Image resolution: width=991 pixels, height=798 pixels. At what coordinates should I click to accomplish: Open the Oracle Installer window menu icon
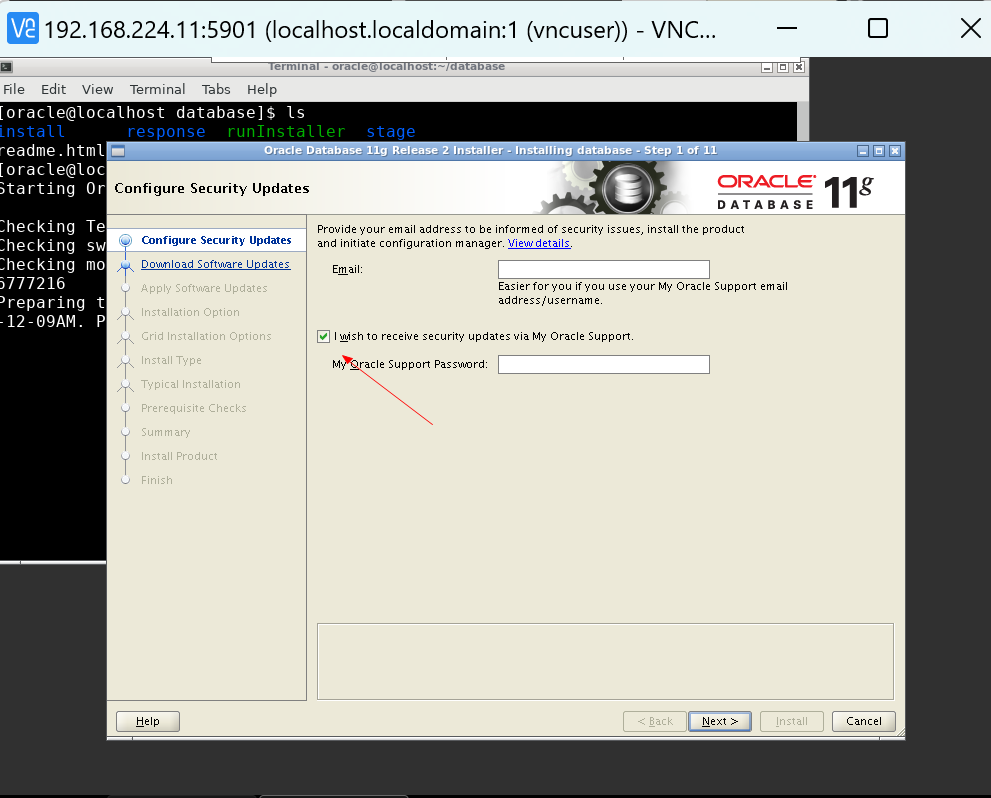click(118, 151)
